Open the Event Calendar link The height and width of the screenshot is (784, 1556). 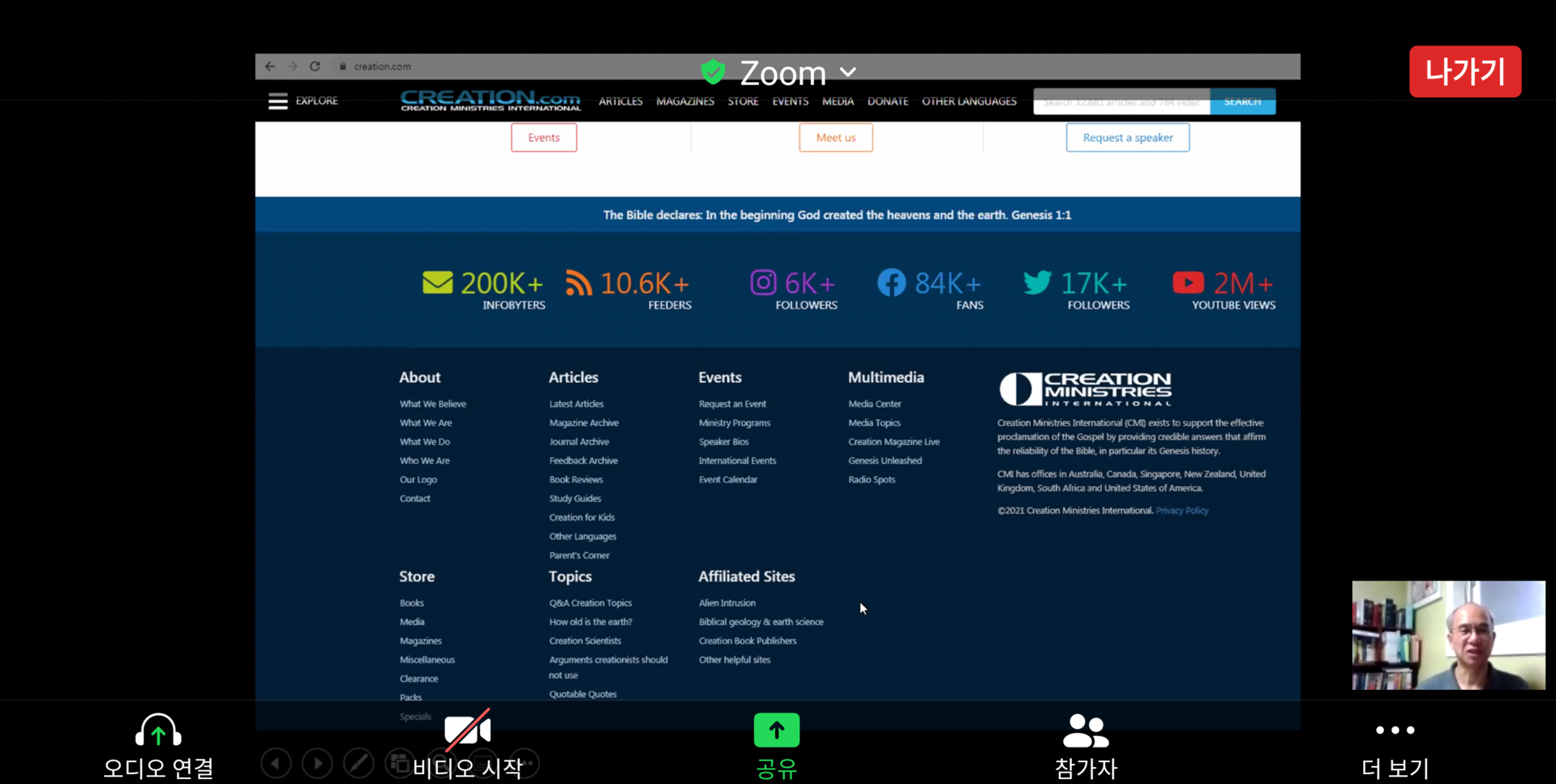point(728,480)
